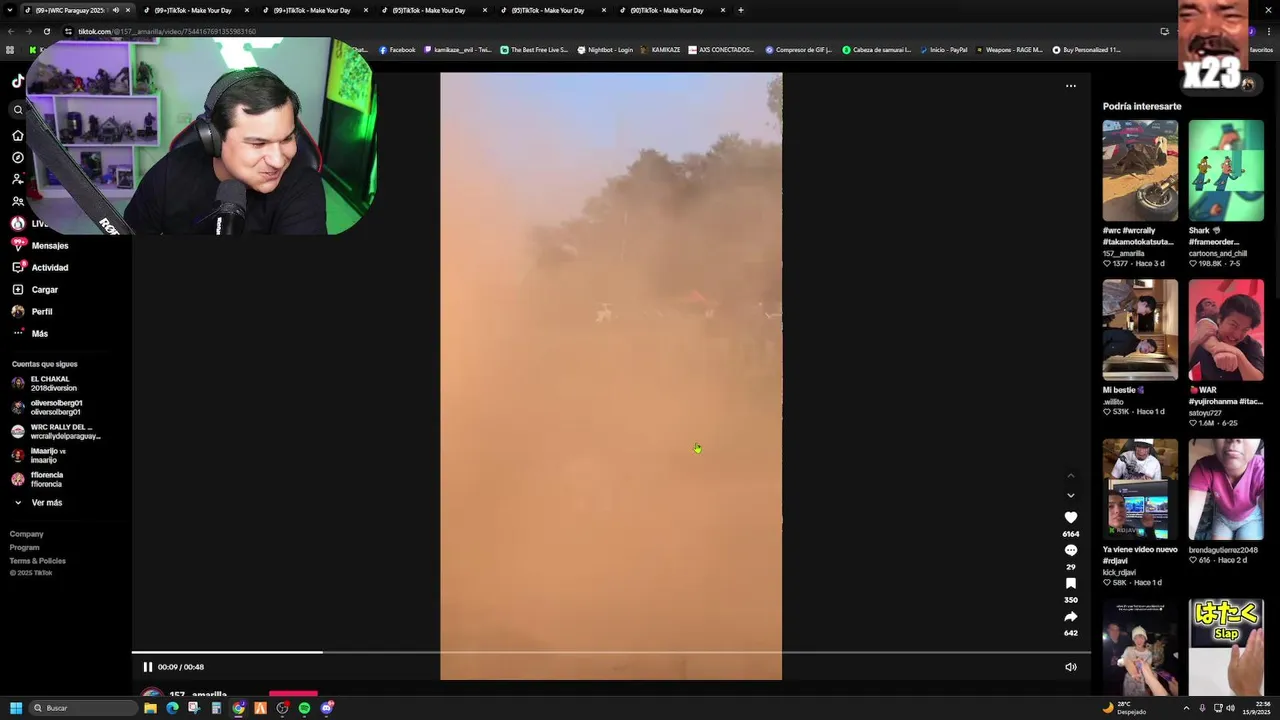Open the three-dot options menu on video
The image size is (1280, 720).
[x=1071, y=86]
